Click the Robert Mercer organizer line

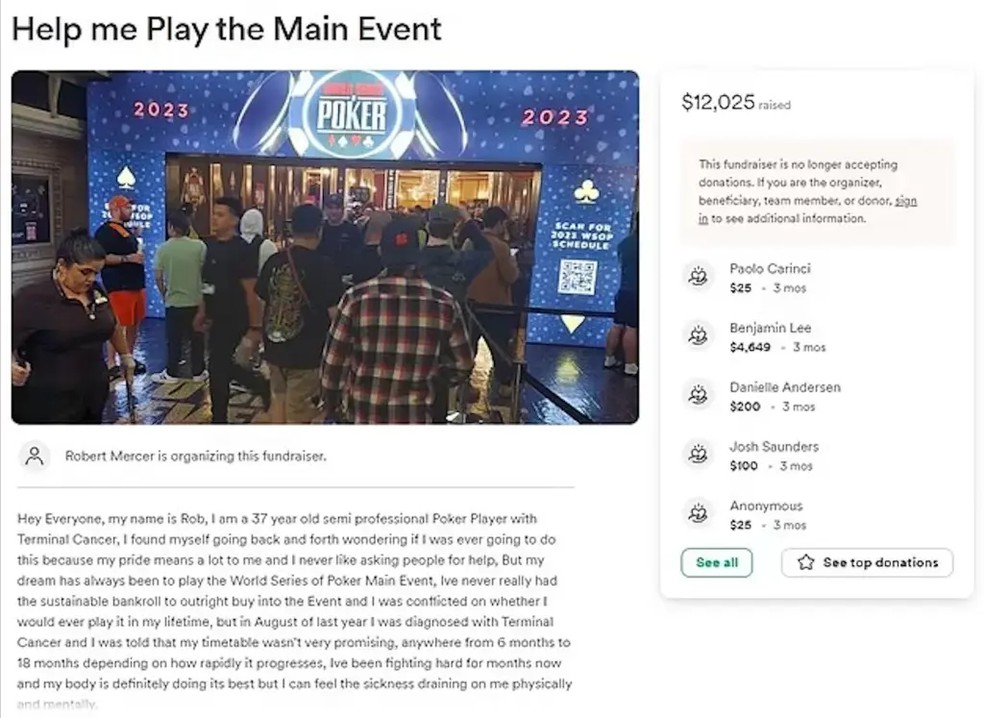click(195, 456)
